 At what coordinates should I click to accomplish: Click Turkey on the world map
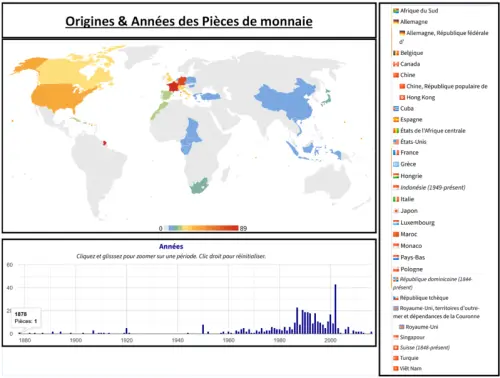click(x=211, y=96)
